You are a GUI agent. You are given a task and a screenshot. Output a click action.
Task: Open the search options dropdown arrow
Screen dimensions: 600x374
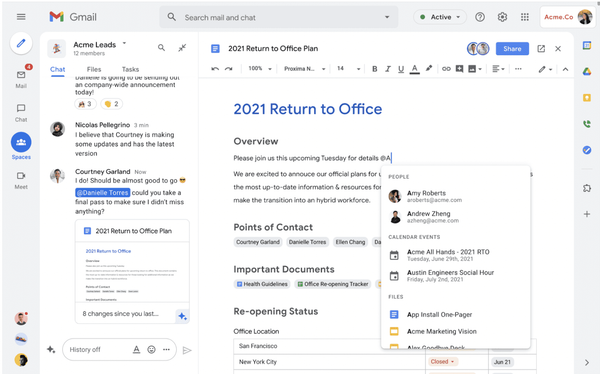[x=387, y=17]
